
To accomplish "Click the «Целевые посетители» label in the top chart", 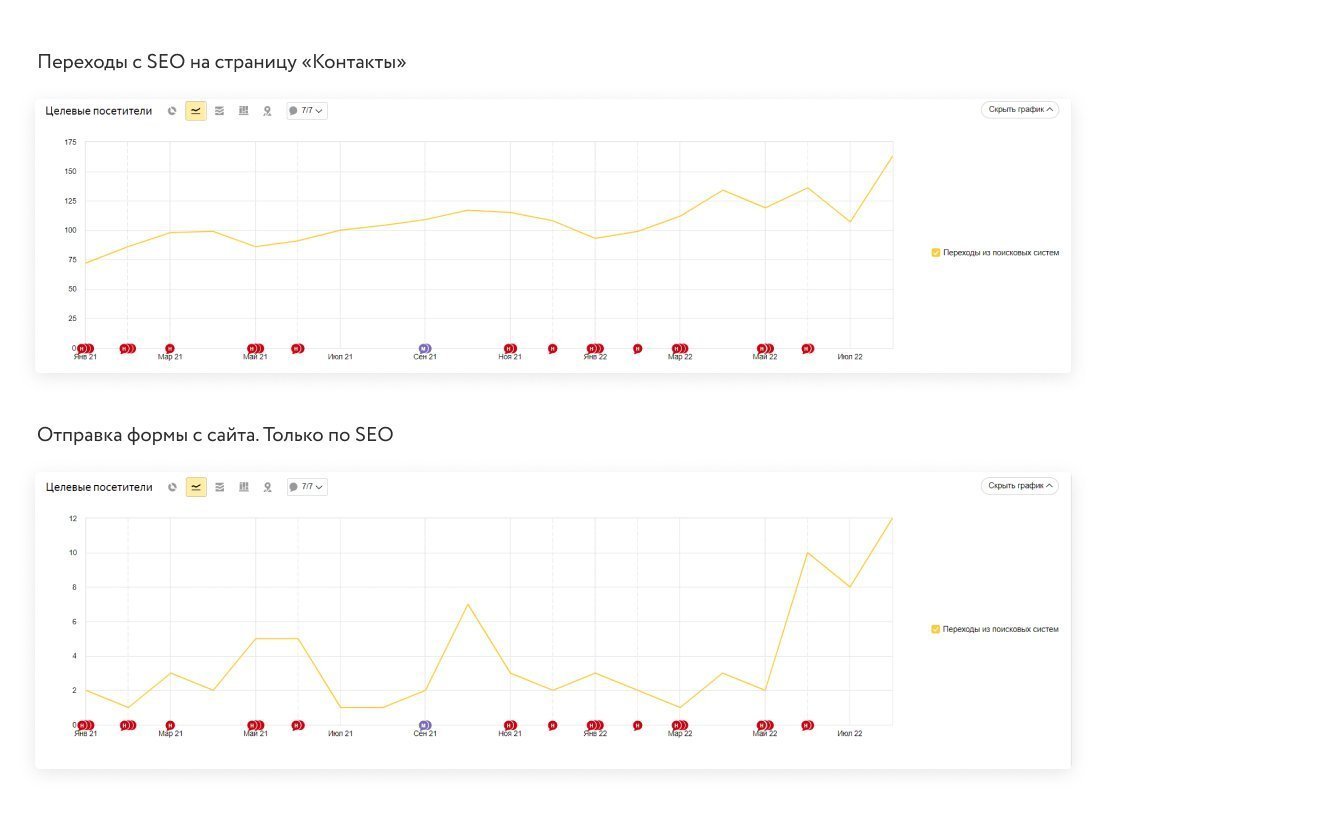I will click(99, 111).
